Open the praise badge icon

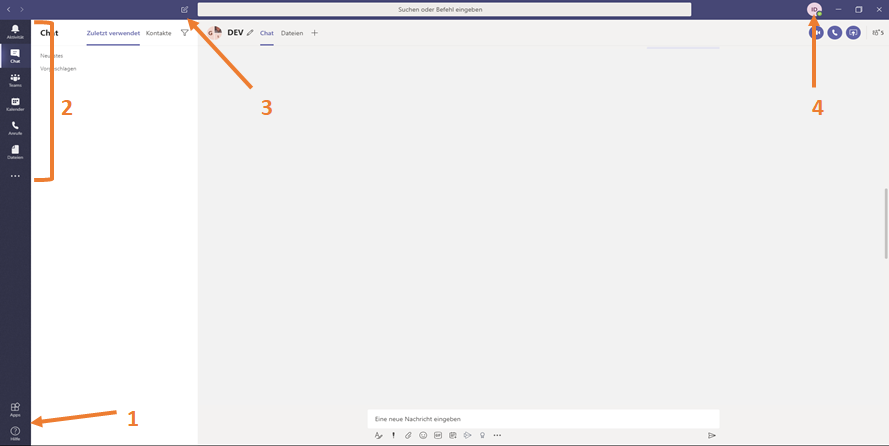point(482,435)
